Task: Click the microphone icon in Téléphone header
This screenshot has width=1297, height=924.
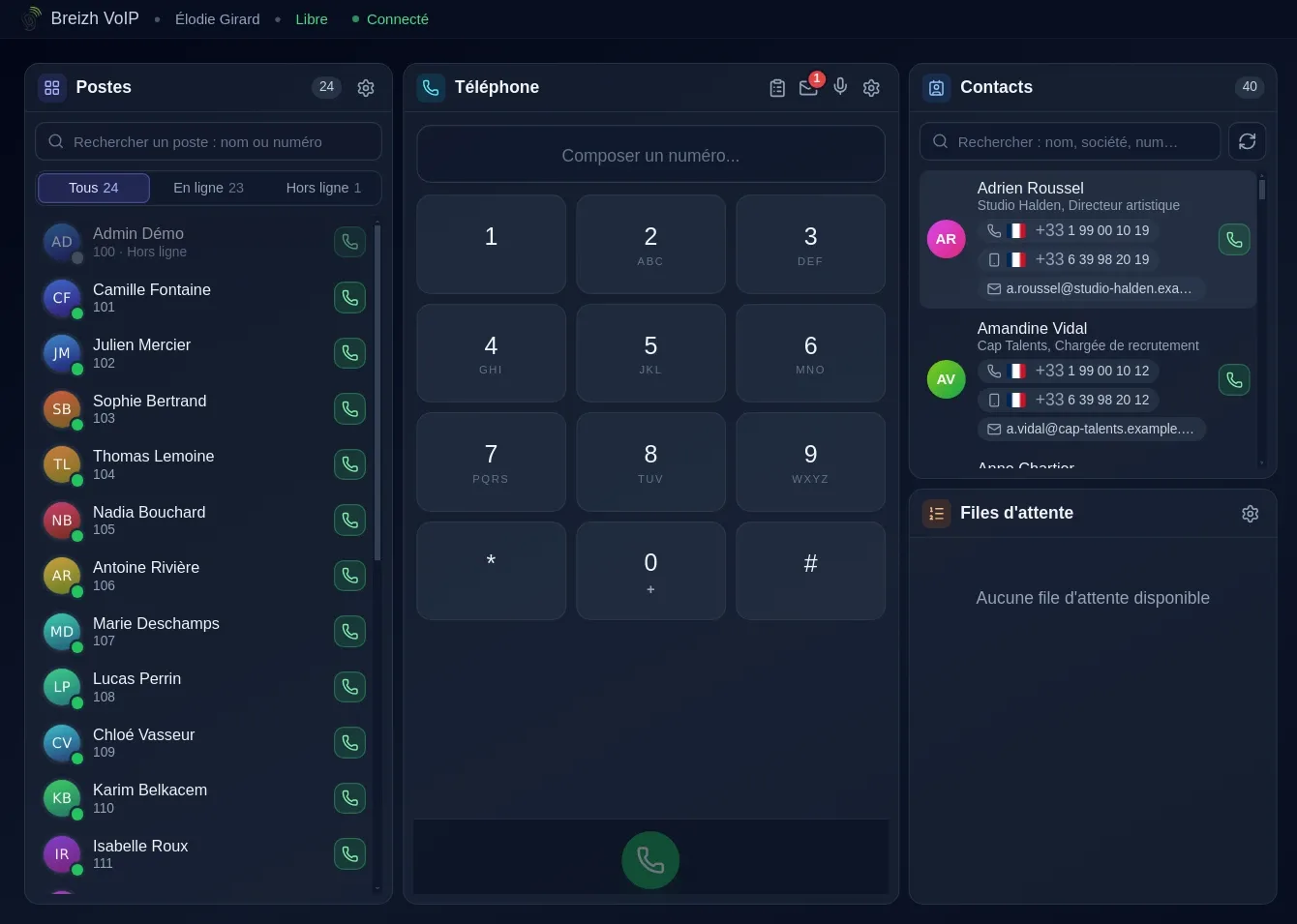Action: click(x=840, y=87)
